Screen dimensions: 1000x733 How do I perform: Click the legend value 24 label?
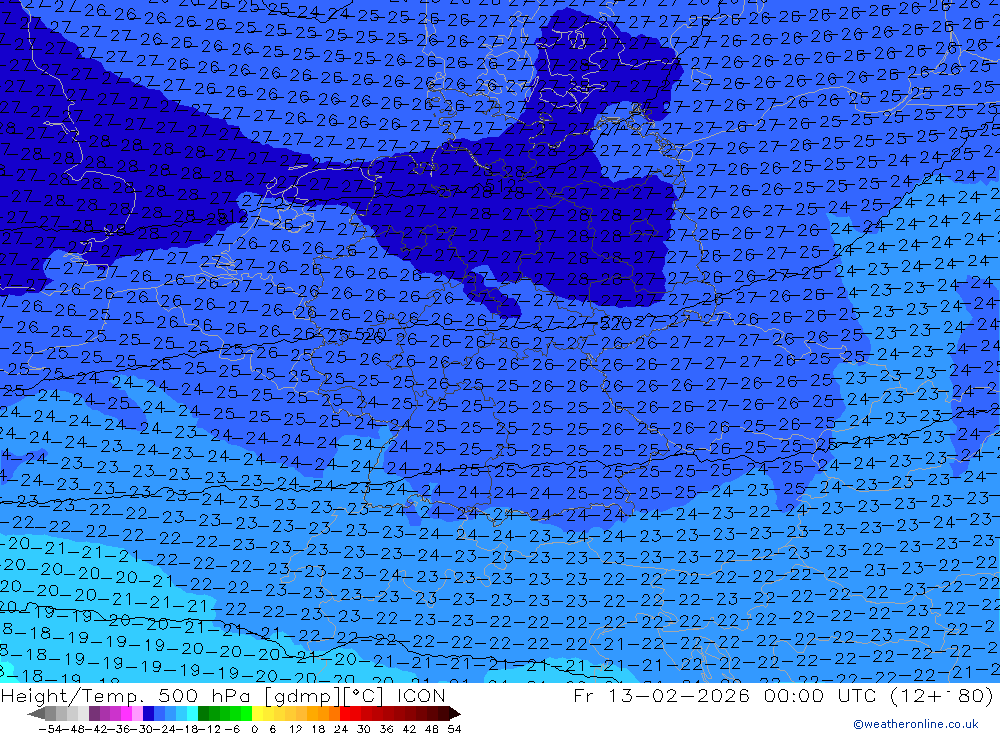click(x=341, y=729)
